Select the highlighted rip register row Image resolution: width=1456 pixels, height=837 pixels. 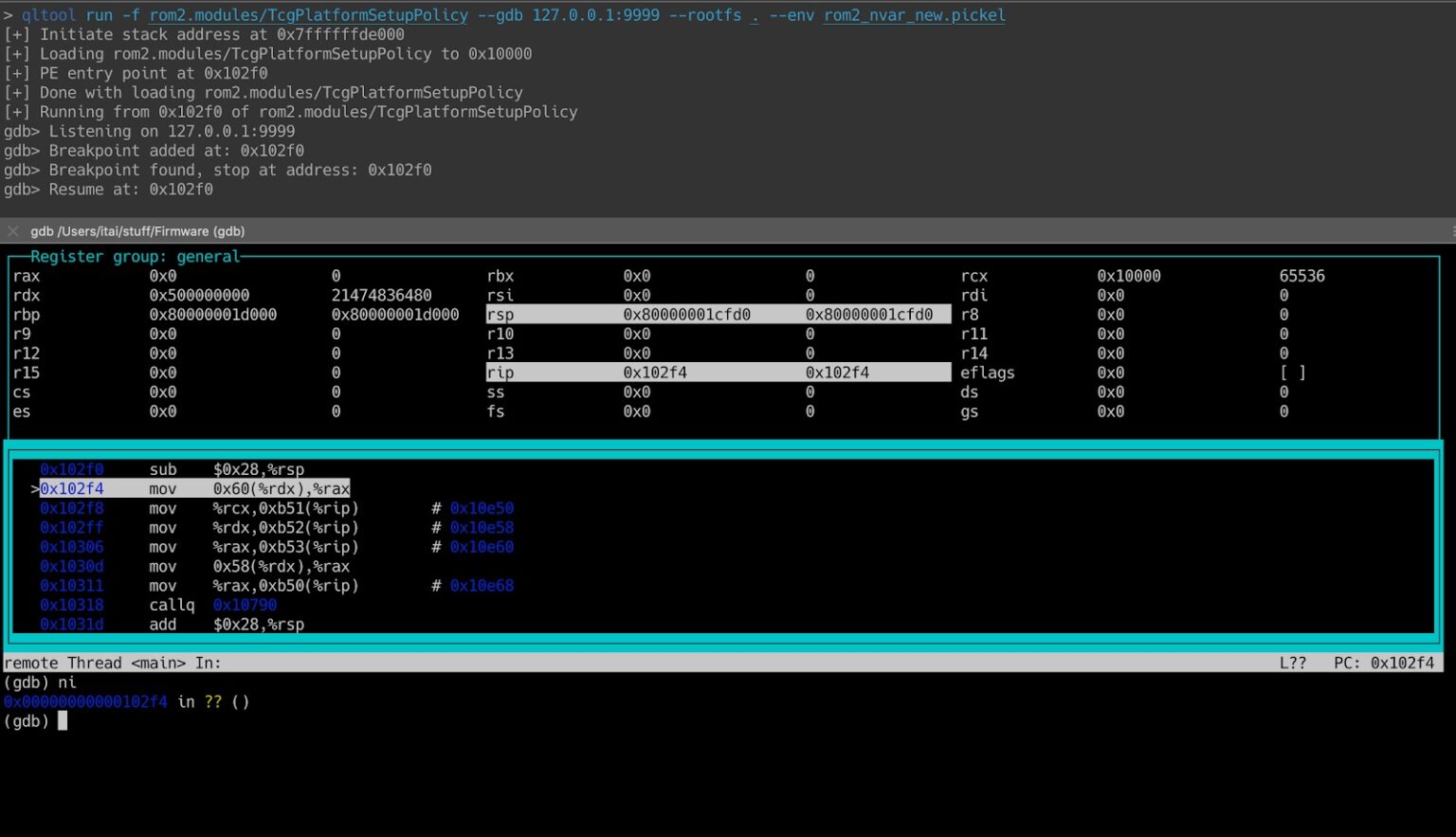pos(718,373)
